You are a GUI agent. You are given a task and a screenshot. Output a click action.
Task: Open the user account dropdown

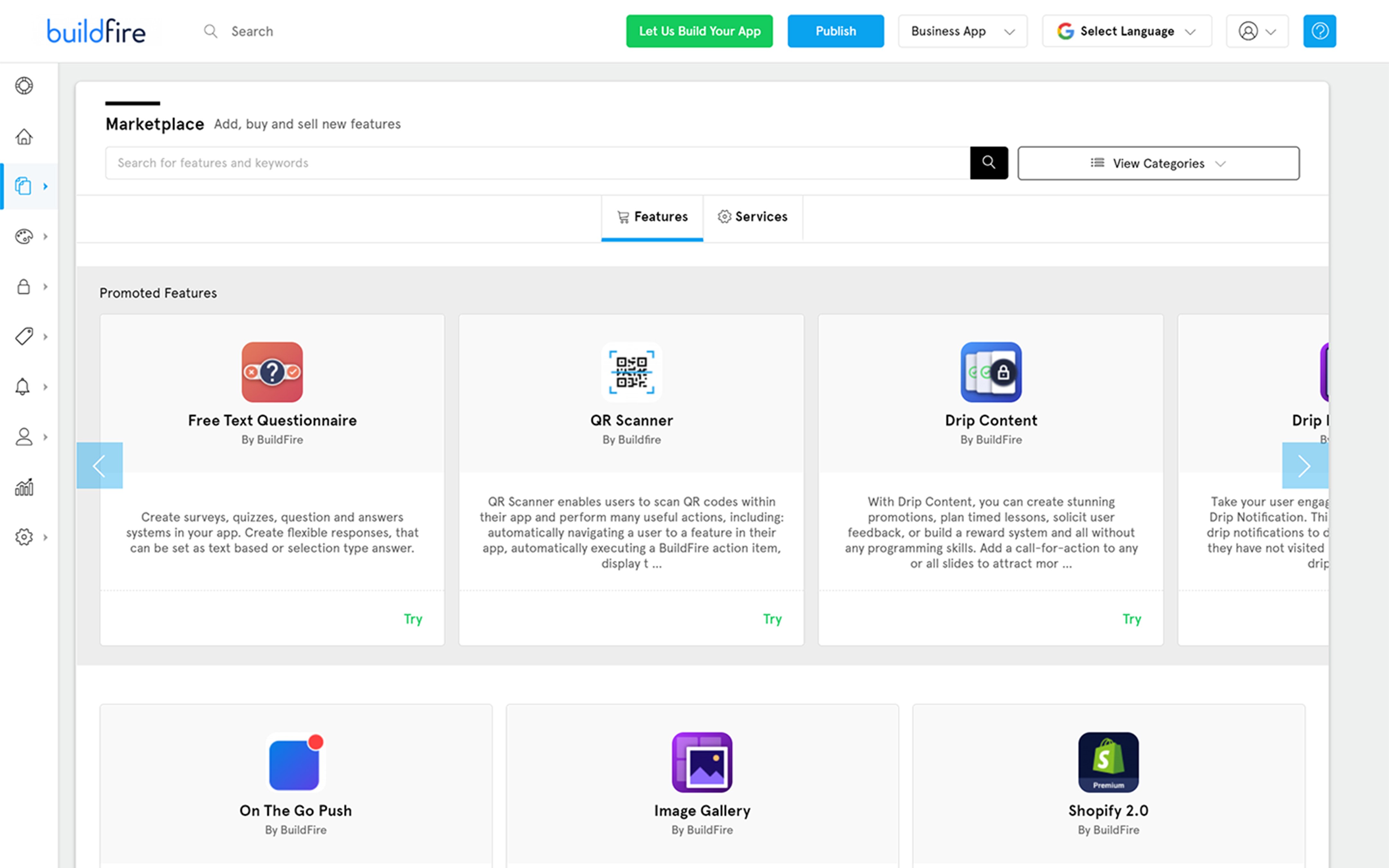[1257, 31]
